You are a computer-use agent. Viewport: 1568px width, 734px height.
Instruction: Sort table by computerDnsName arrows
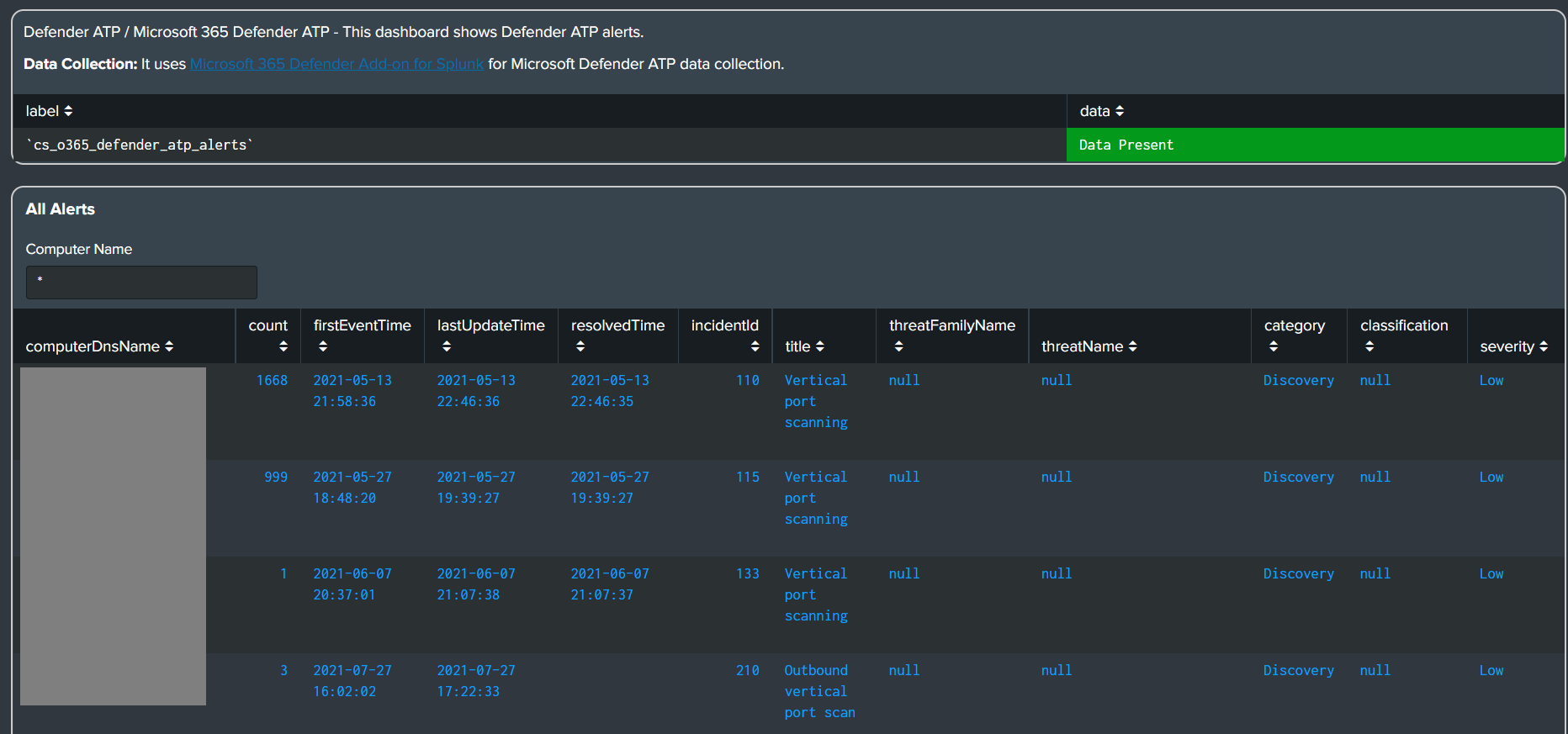click(x=169, y=346)
